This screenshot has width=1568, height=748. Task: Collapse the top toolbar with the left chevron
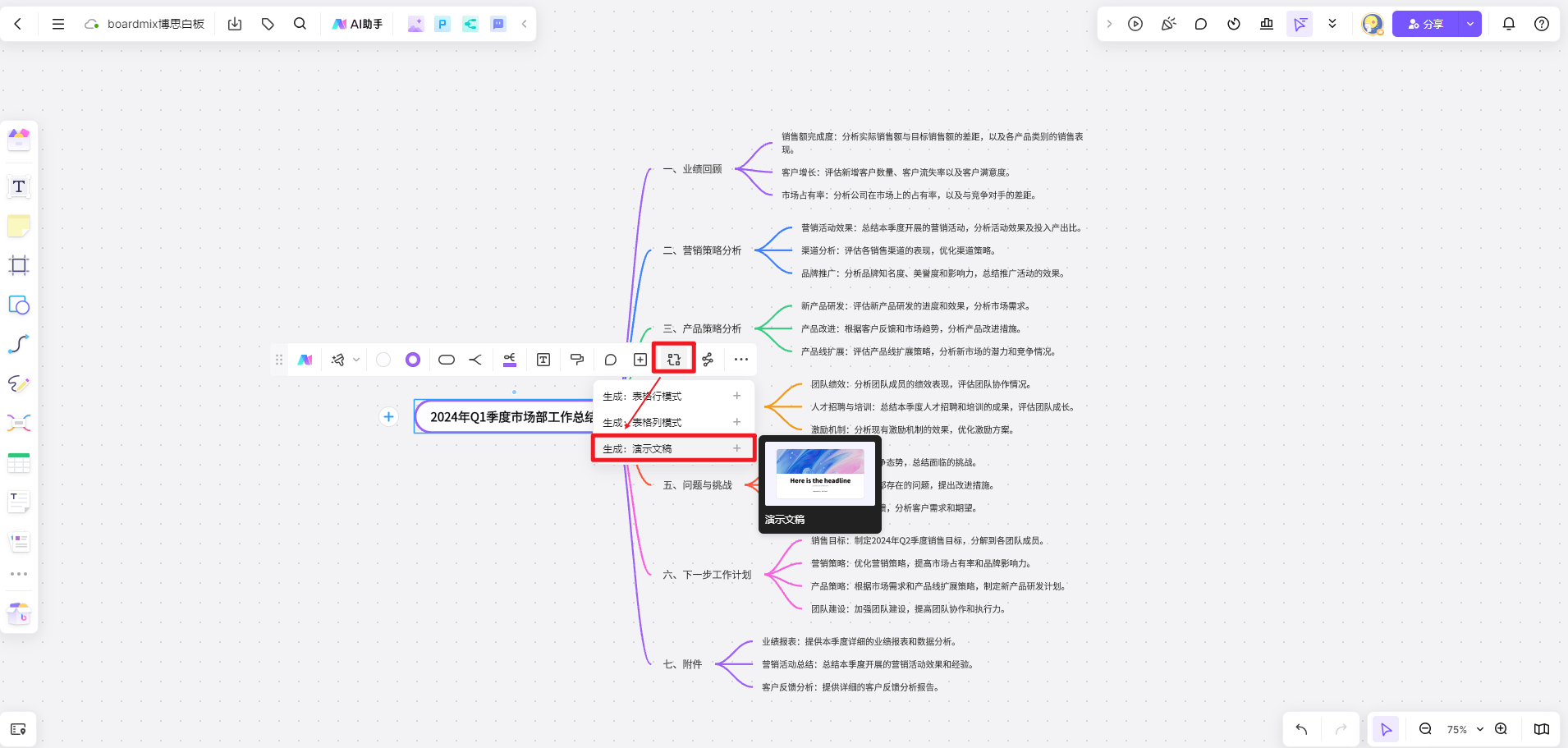(x=523, y=24)
